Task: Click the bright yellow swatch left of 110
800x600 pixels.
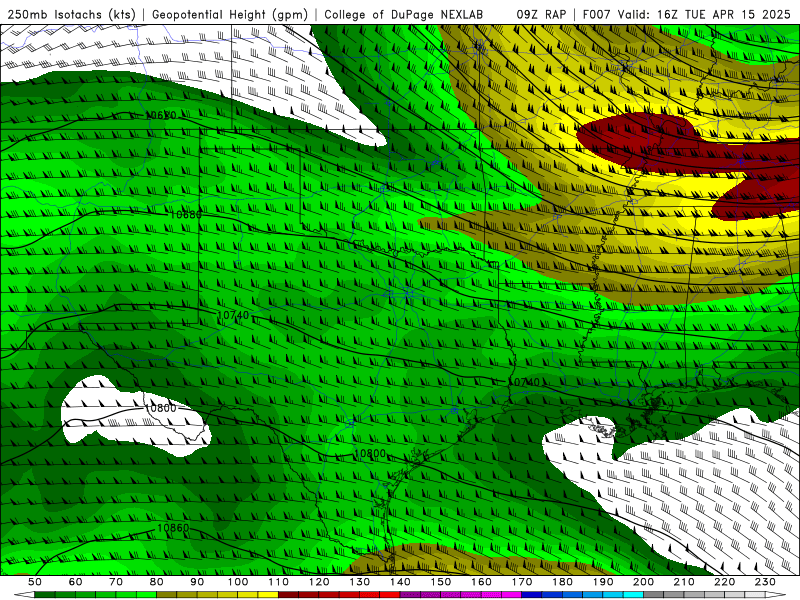Action: coord(268,595)
